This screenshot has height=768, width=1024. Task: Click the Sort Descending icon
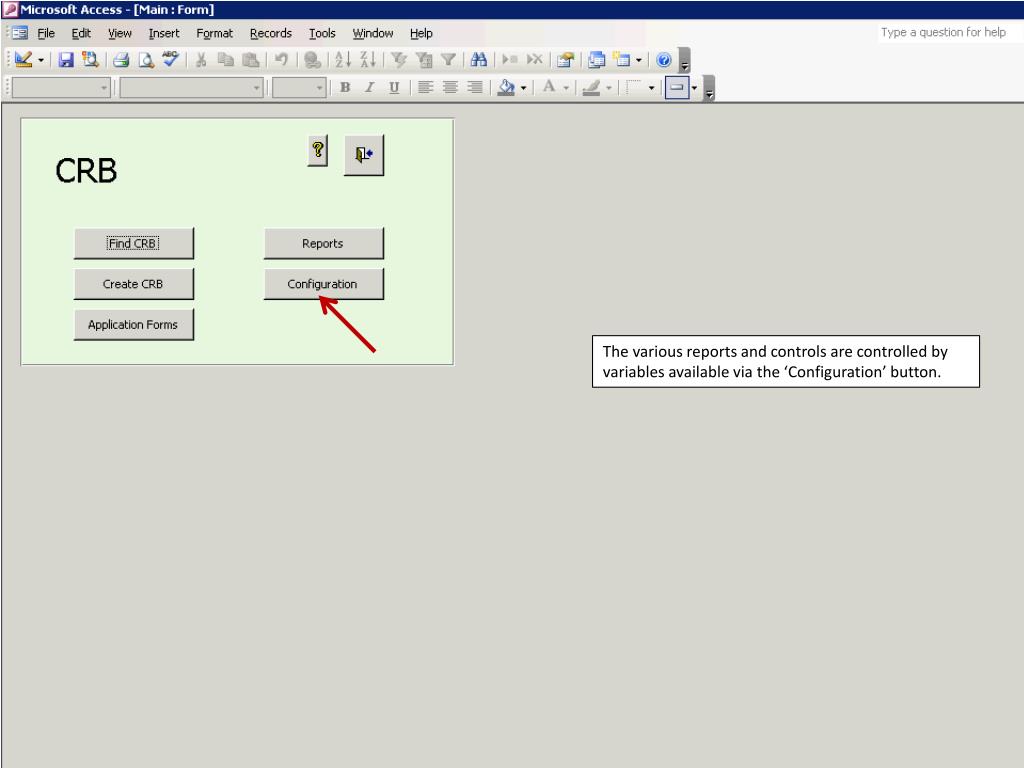[368, 60]
